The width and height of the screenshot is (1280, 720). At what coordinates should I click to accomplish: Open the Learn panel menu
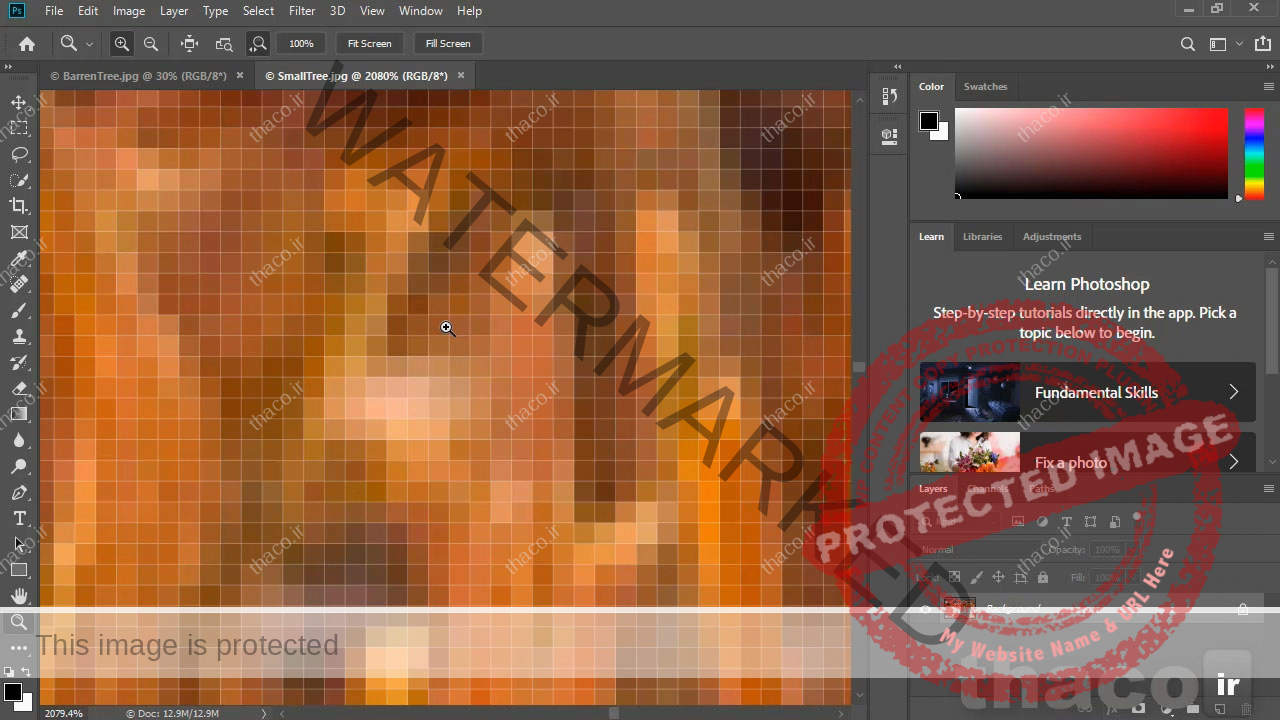coord(1269,237)
